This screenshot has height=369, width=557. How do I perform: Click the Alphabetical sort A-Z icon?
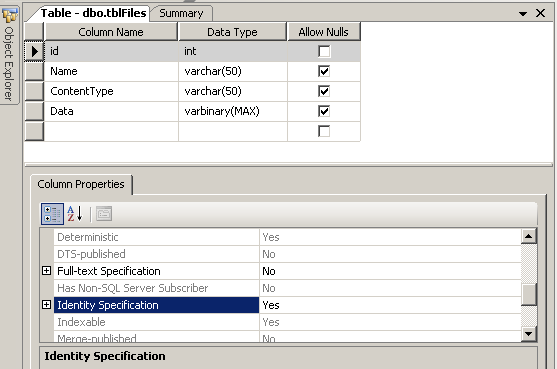(x=75, y=214)
